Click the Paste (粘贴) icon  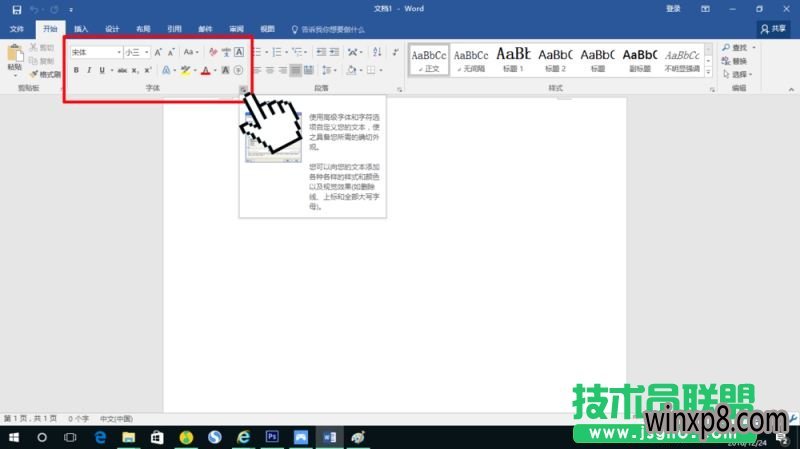[15, 54]
